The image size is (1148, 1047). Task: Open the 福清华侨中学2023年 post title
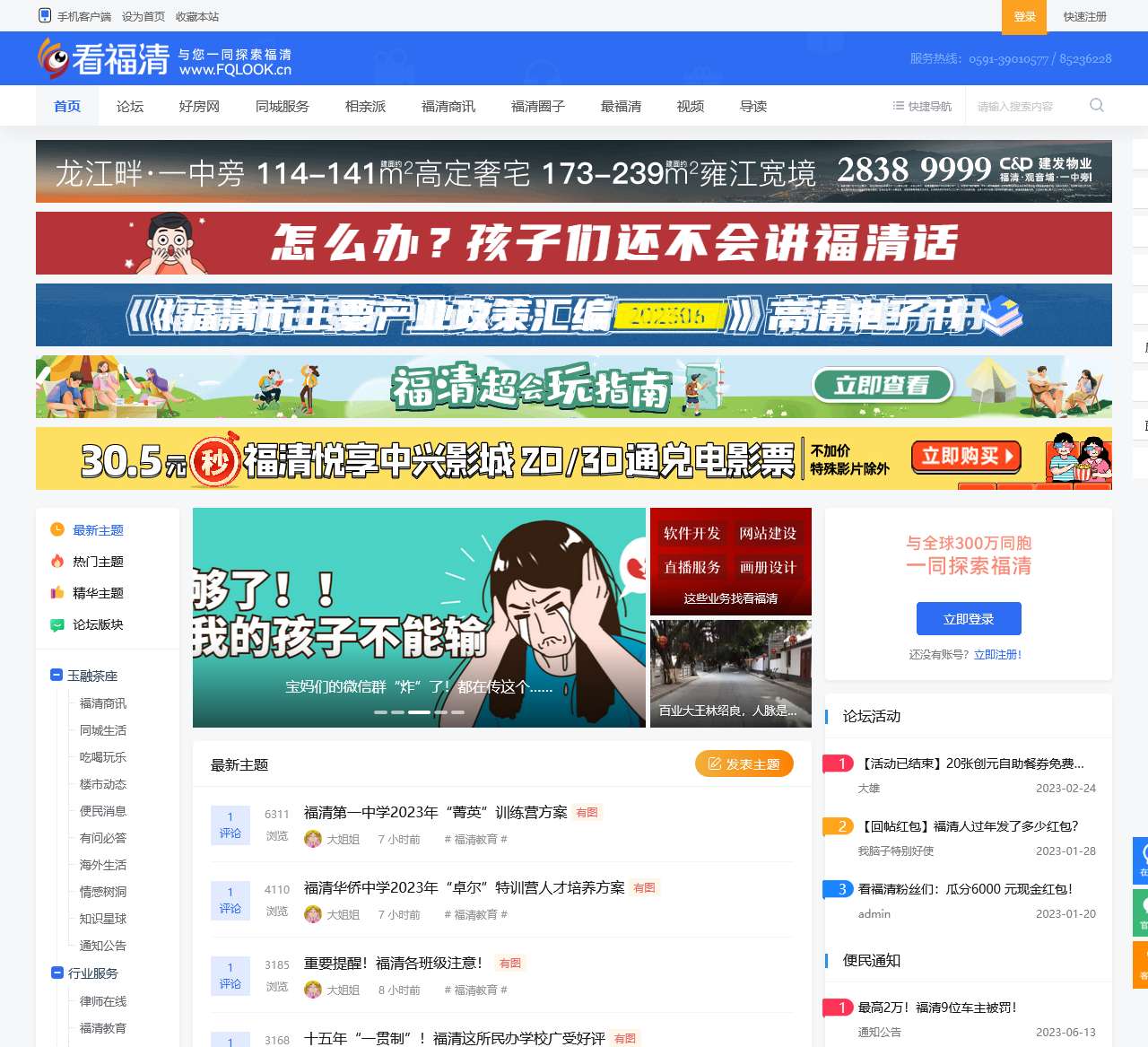(465, 888)
